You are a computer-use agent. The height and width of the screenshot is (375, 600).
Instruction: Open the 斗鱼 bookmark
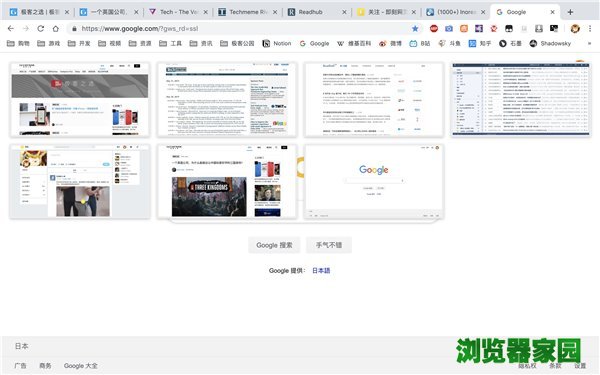click(450, 44)
